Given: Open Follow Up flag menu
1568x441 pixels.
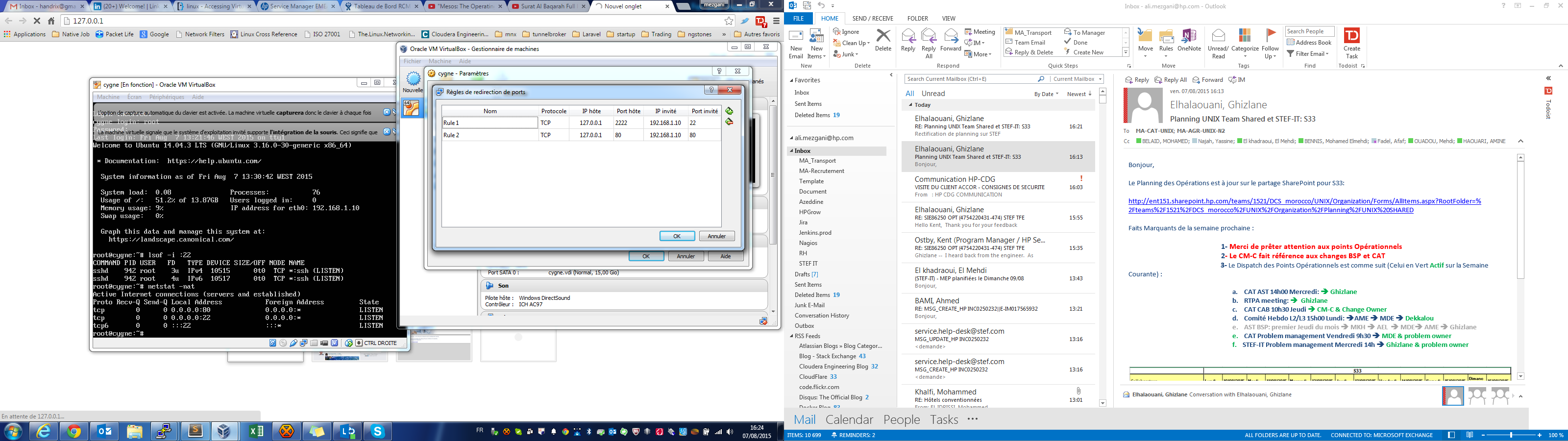Looking at the screenshot, I should (x=1271, y=44).
